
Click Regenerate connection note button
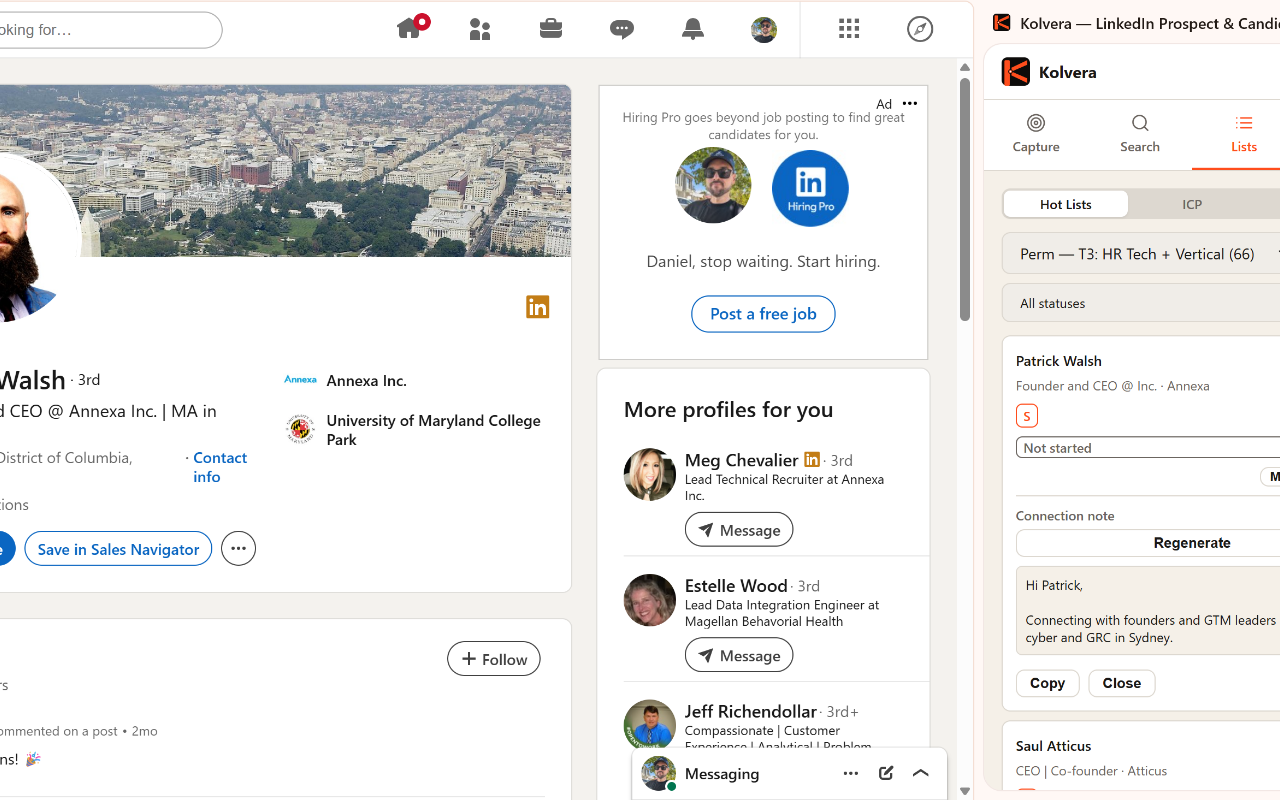1149,543
